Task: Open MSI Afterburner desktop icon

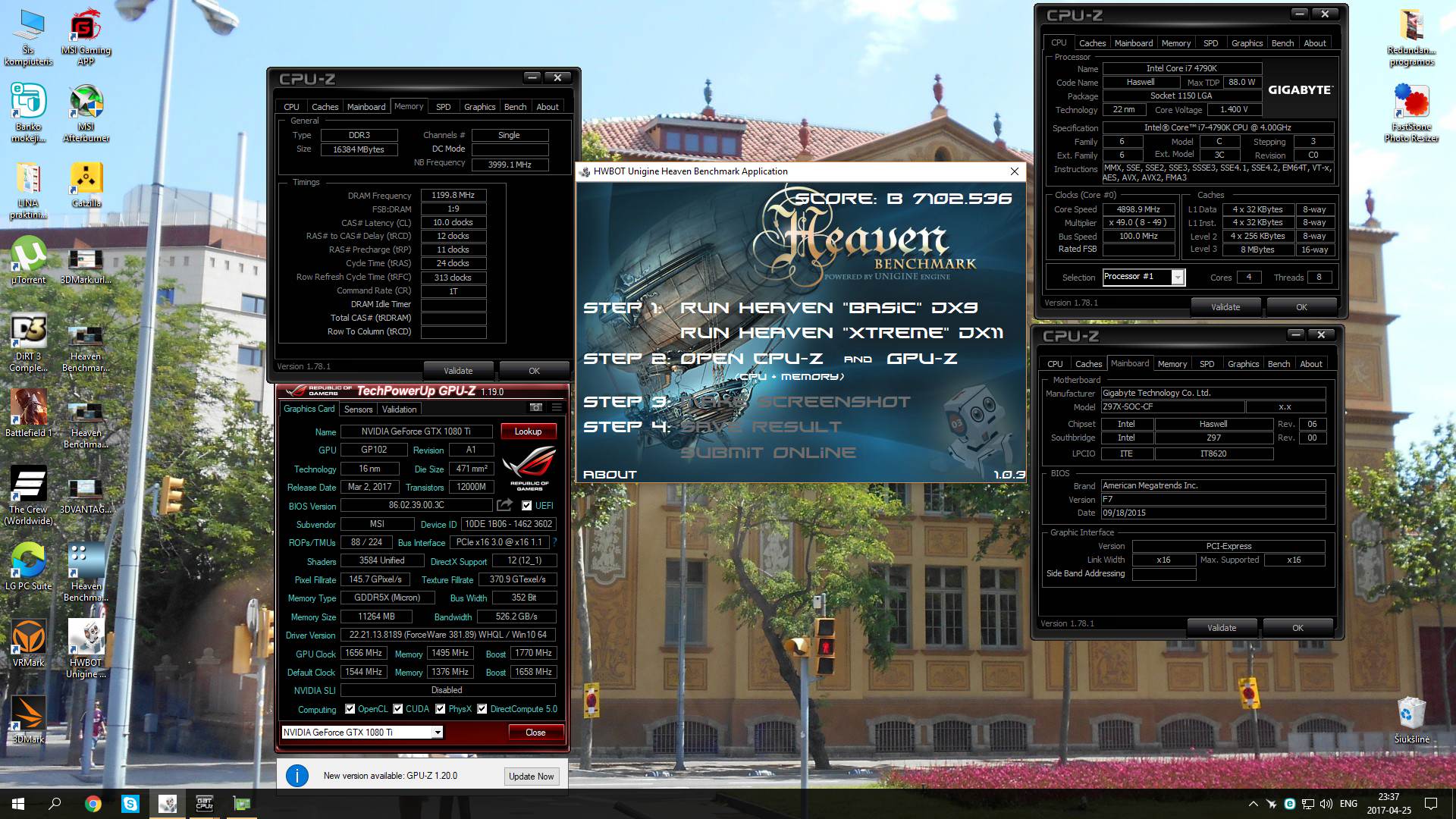Action: click(86, 114)
